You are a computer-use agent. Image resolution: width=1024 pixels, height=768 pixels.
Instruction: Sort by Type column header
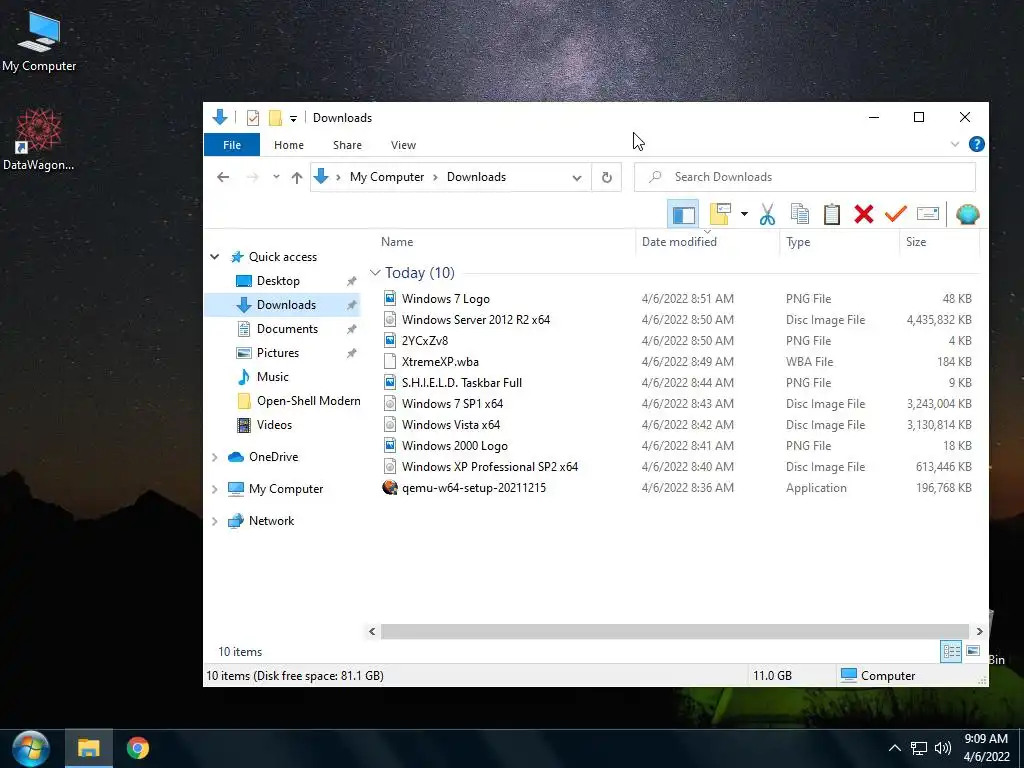[798, 242]
